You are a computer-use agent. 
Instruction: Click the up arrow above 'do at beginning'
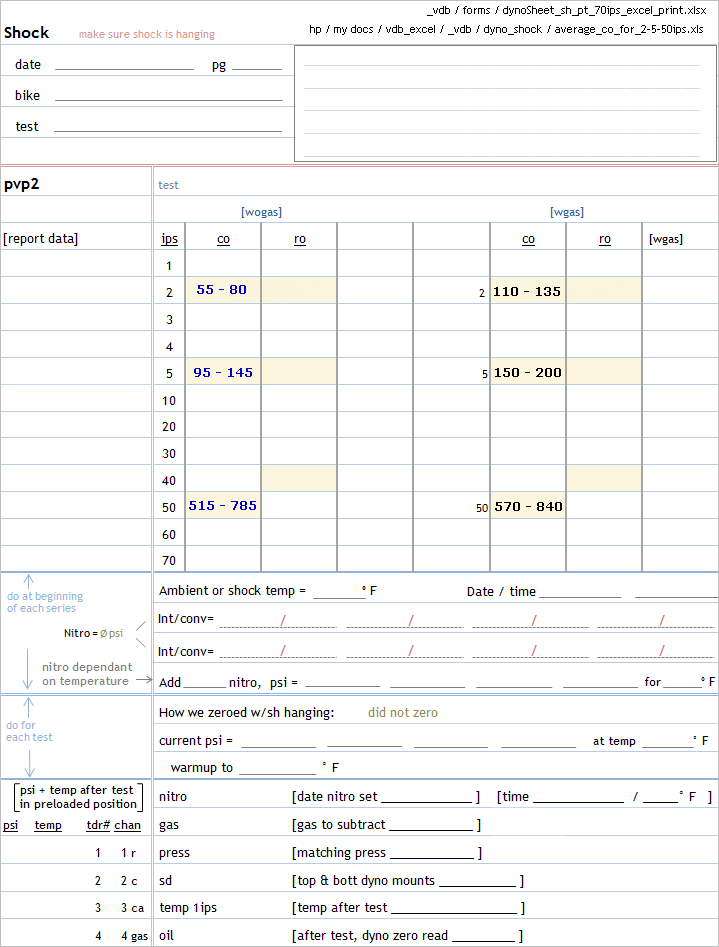coord(28,582)
